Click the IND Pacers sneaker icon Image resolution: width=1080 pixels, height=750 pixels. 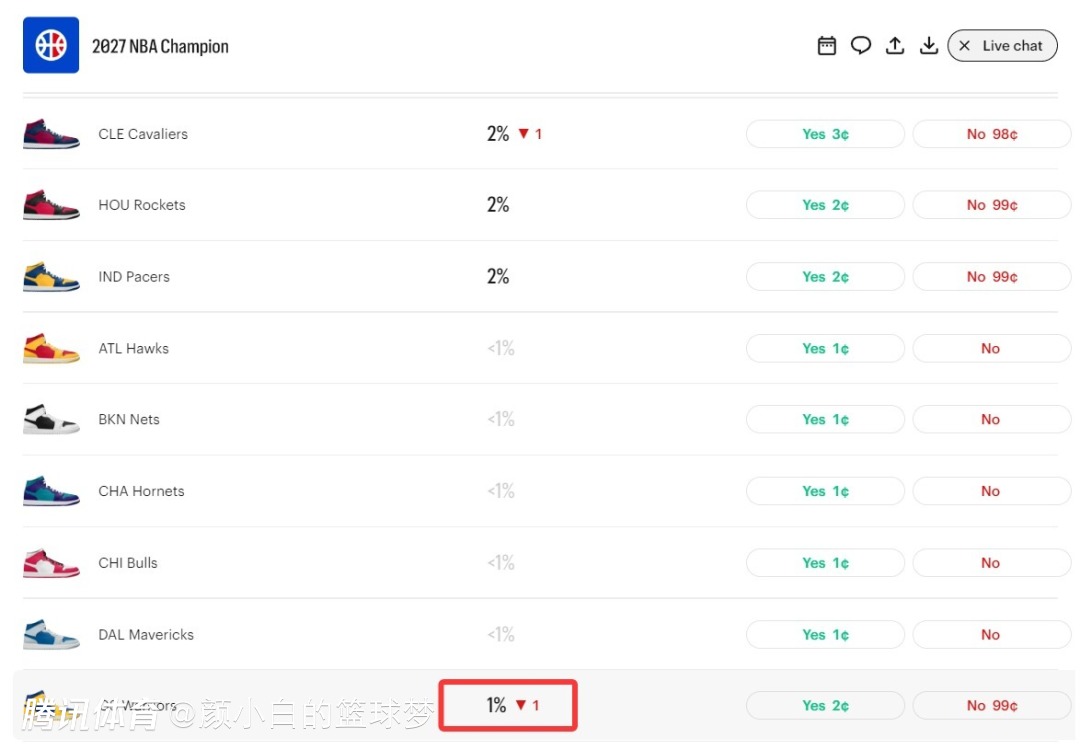[51, 276]
